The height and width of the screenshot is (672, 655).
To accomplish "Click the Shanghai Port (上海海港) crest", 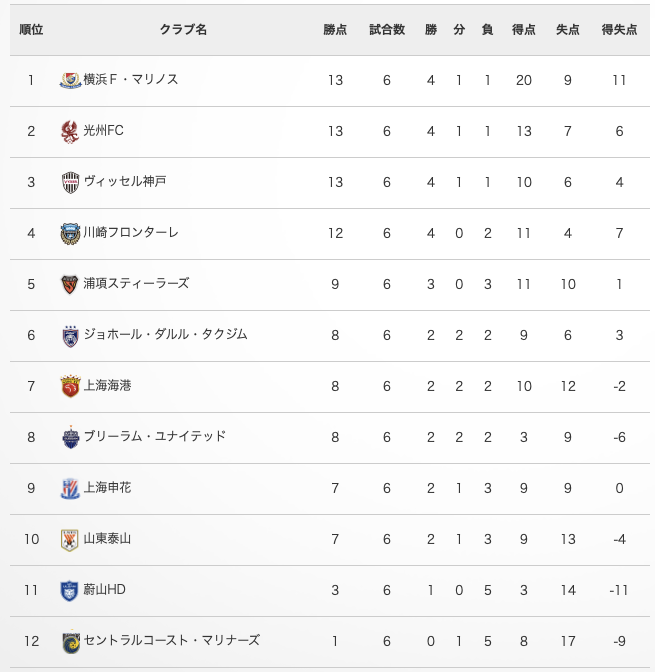I will pyautogui.click(x=70, y=386).
